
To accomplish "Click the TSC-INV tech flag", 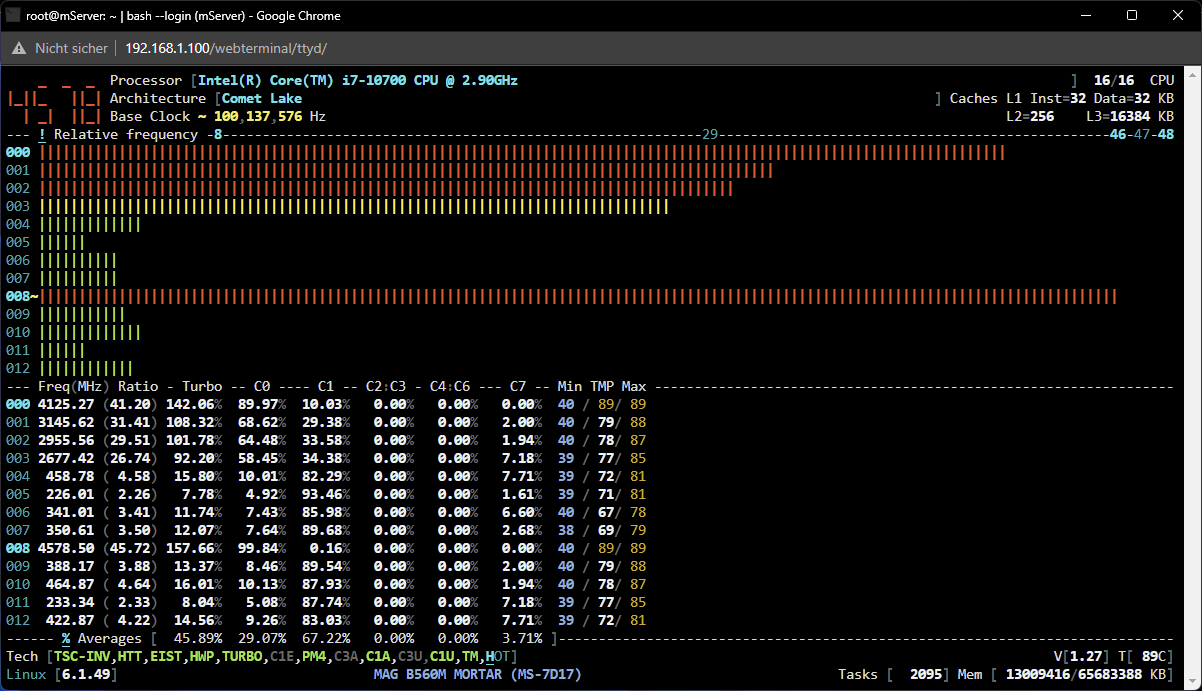I will click(82, 656).
